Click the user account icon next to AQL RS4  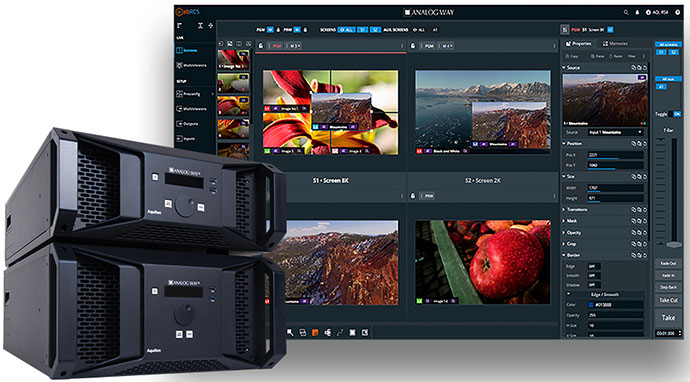pyautogui.click(x=648, y=12)
